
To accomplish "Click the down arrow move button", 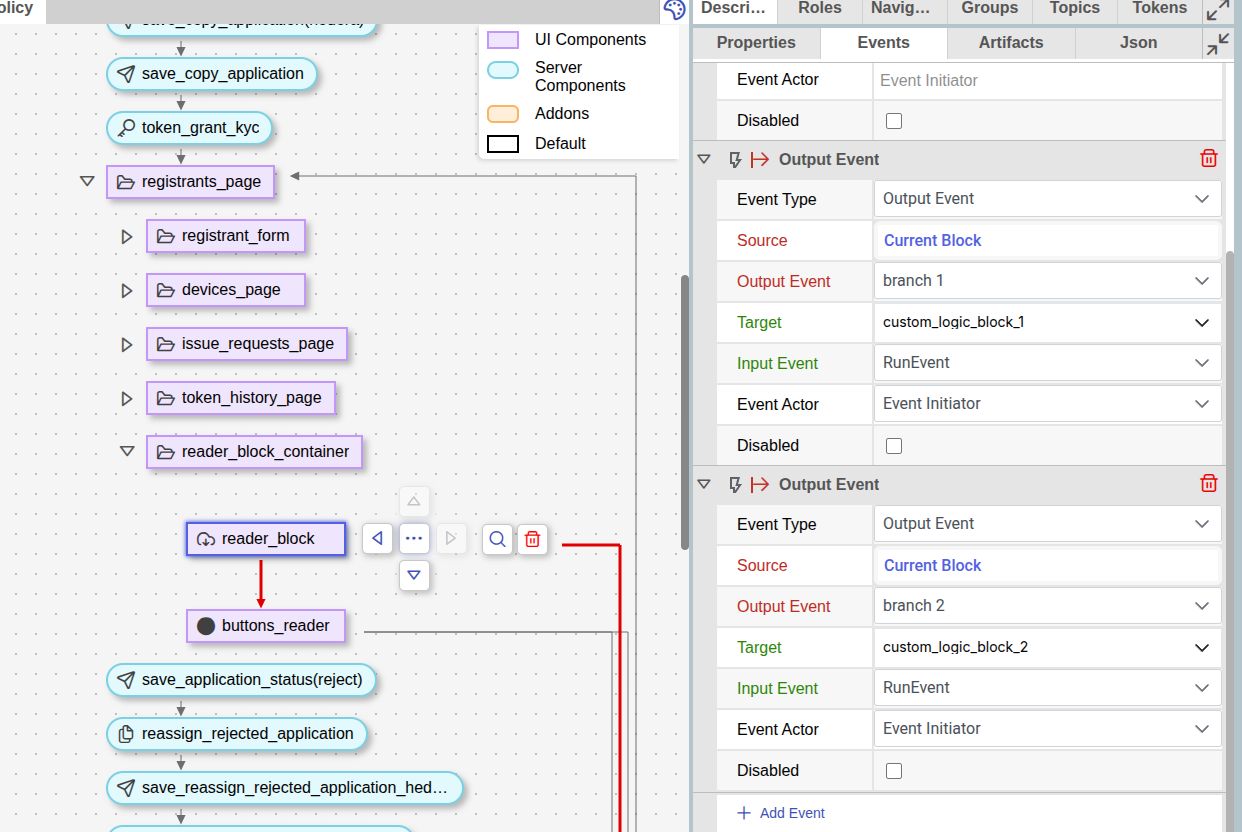I will click(x=414, y=576).
